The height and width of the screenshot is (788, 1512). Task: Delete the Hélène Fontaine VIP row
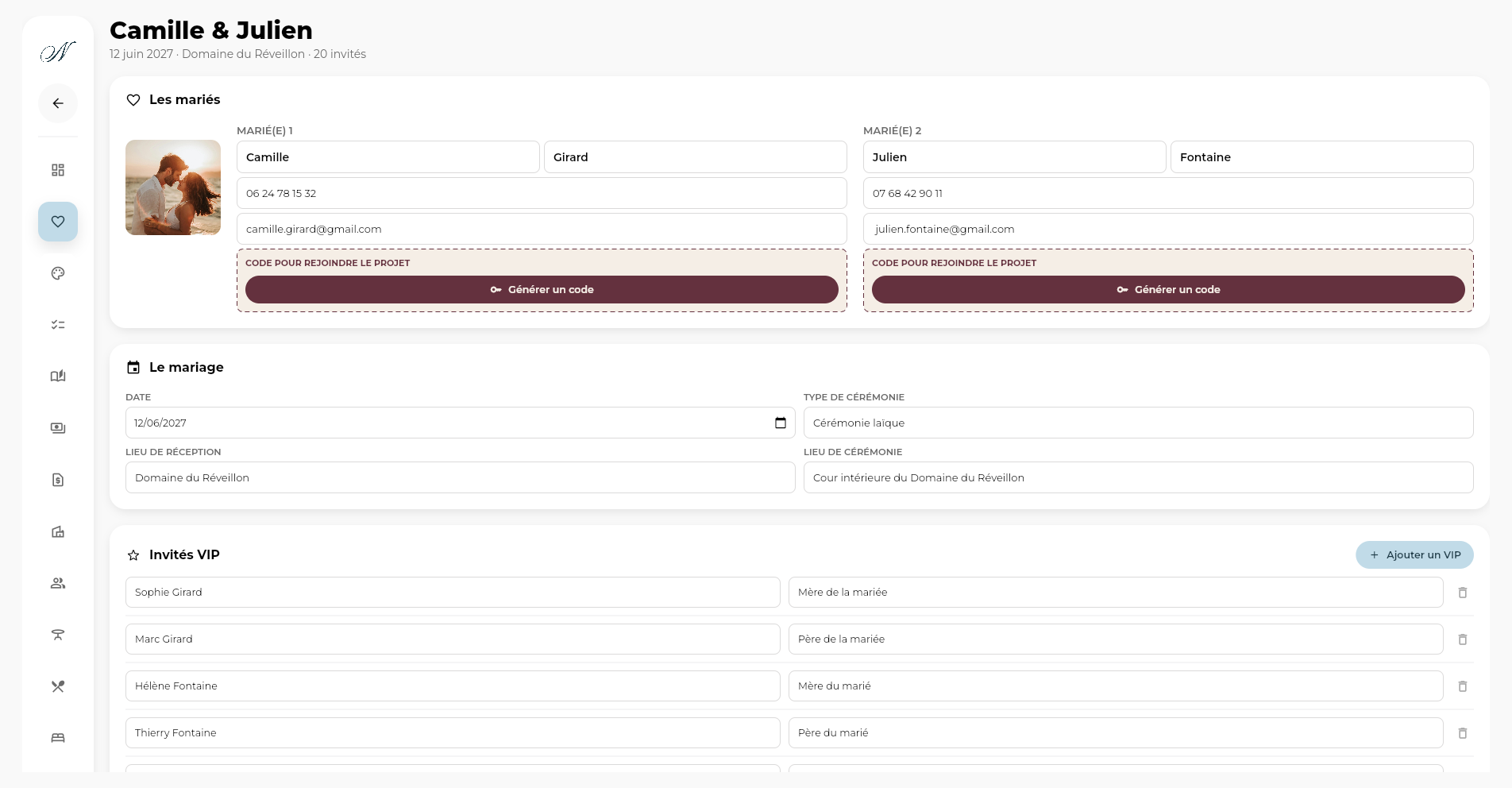pos(1463,686)
